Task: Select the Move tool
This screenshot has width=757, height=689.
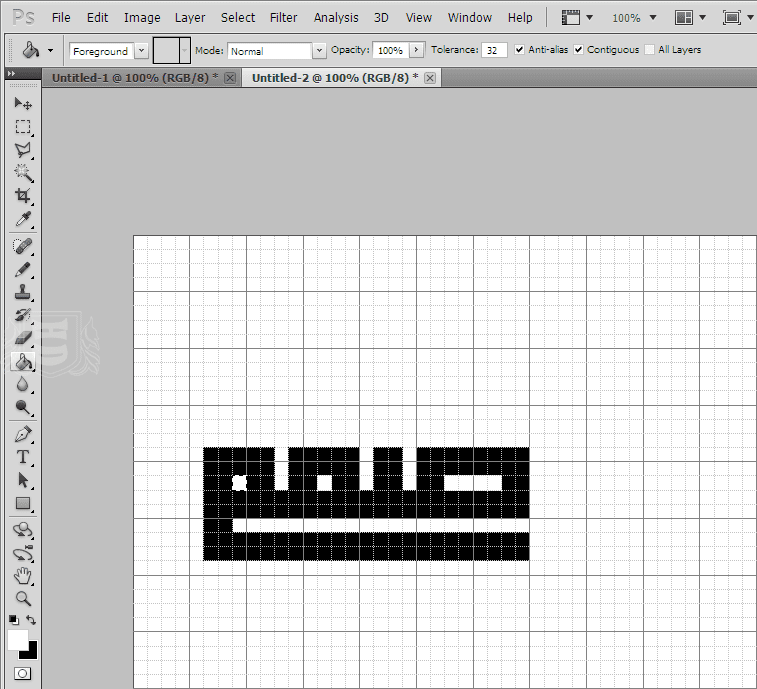Action: point(22,104)
